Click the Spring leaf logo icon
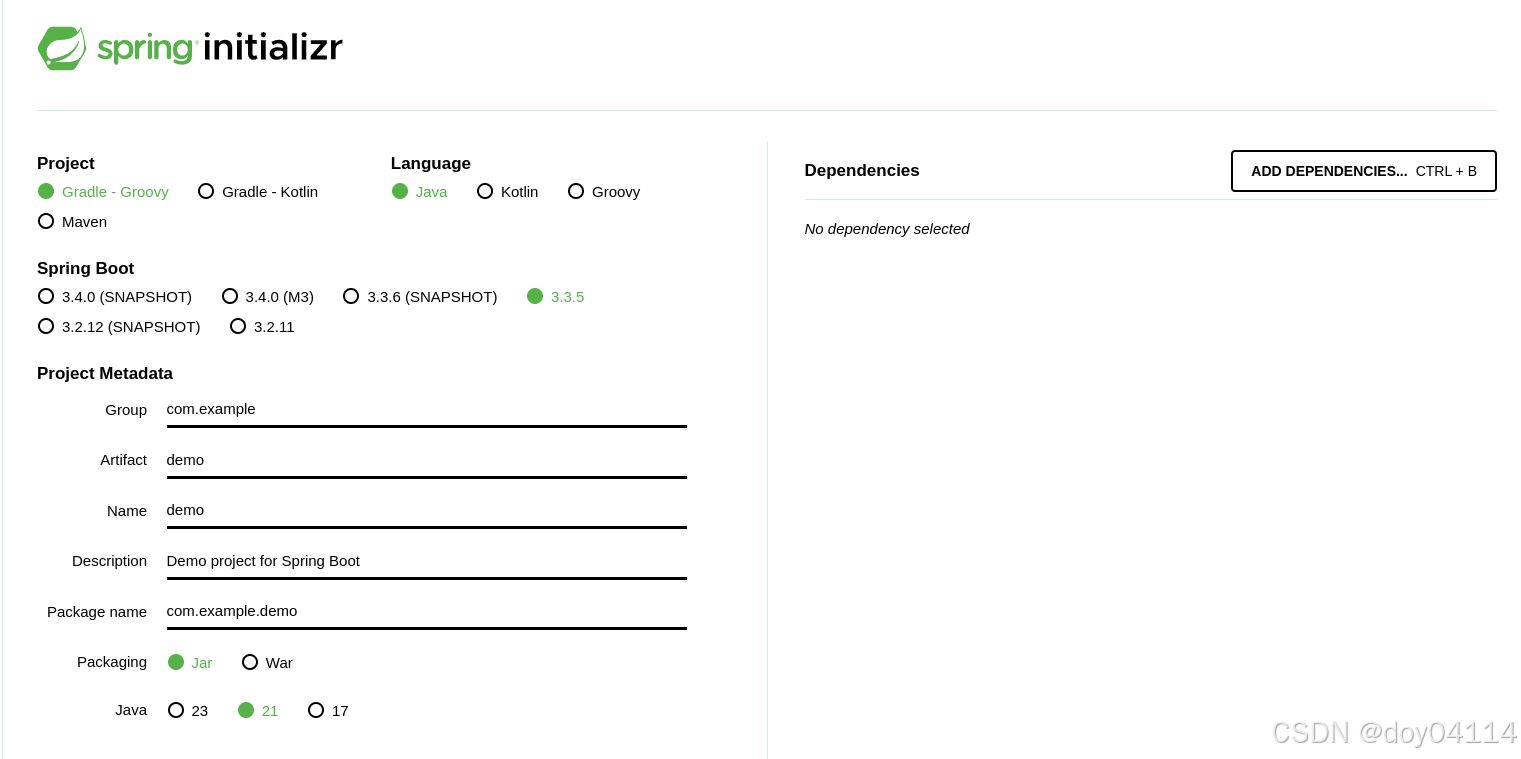The image size is (1521, 759). pos(62,48)
